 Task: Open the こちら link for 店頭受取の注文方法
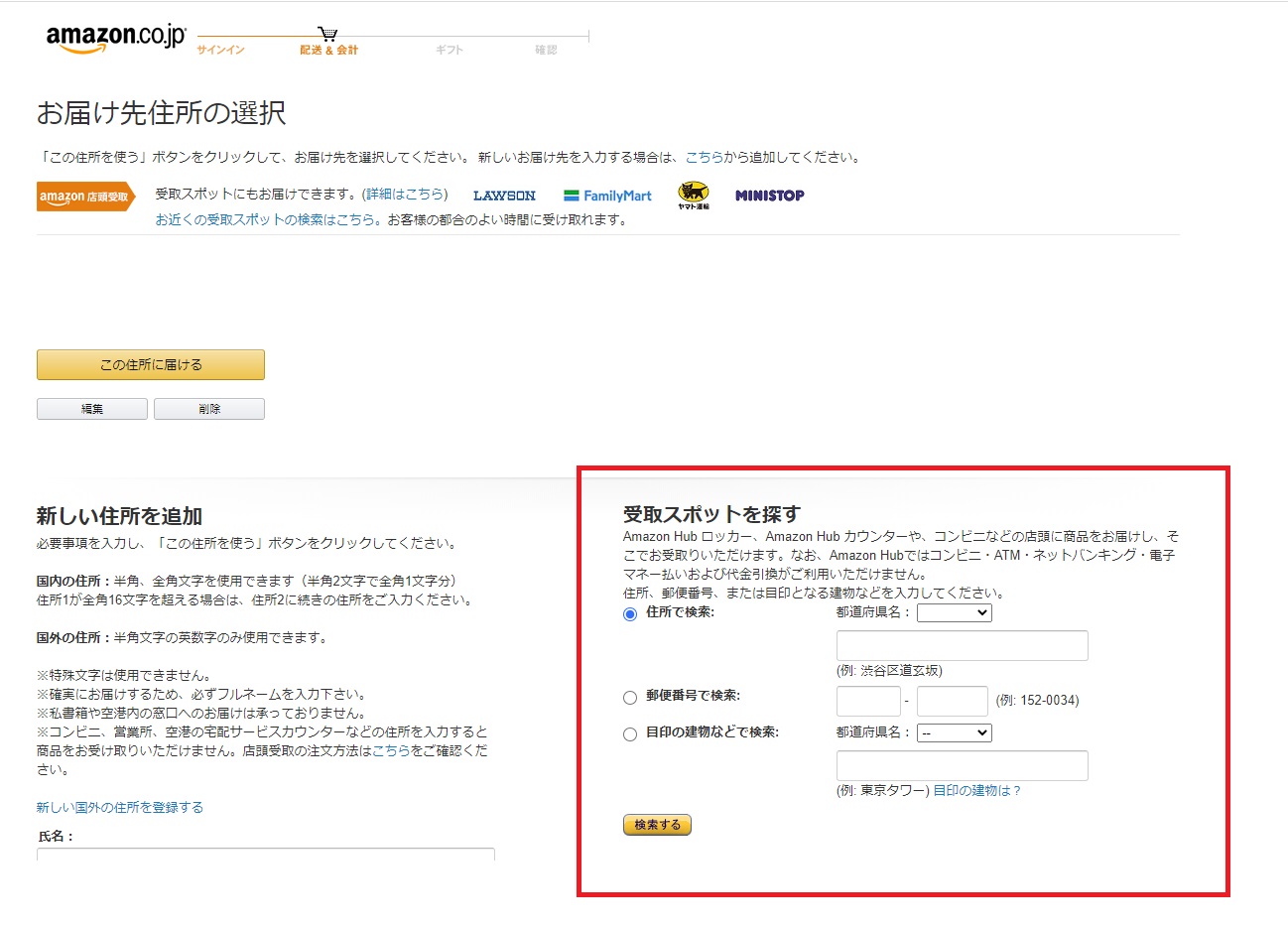tap(391, 750)
